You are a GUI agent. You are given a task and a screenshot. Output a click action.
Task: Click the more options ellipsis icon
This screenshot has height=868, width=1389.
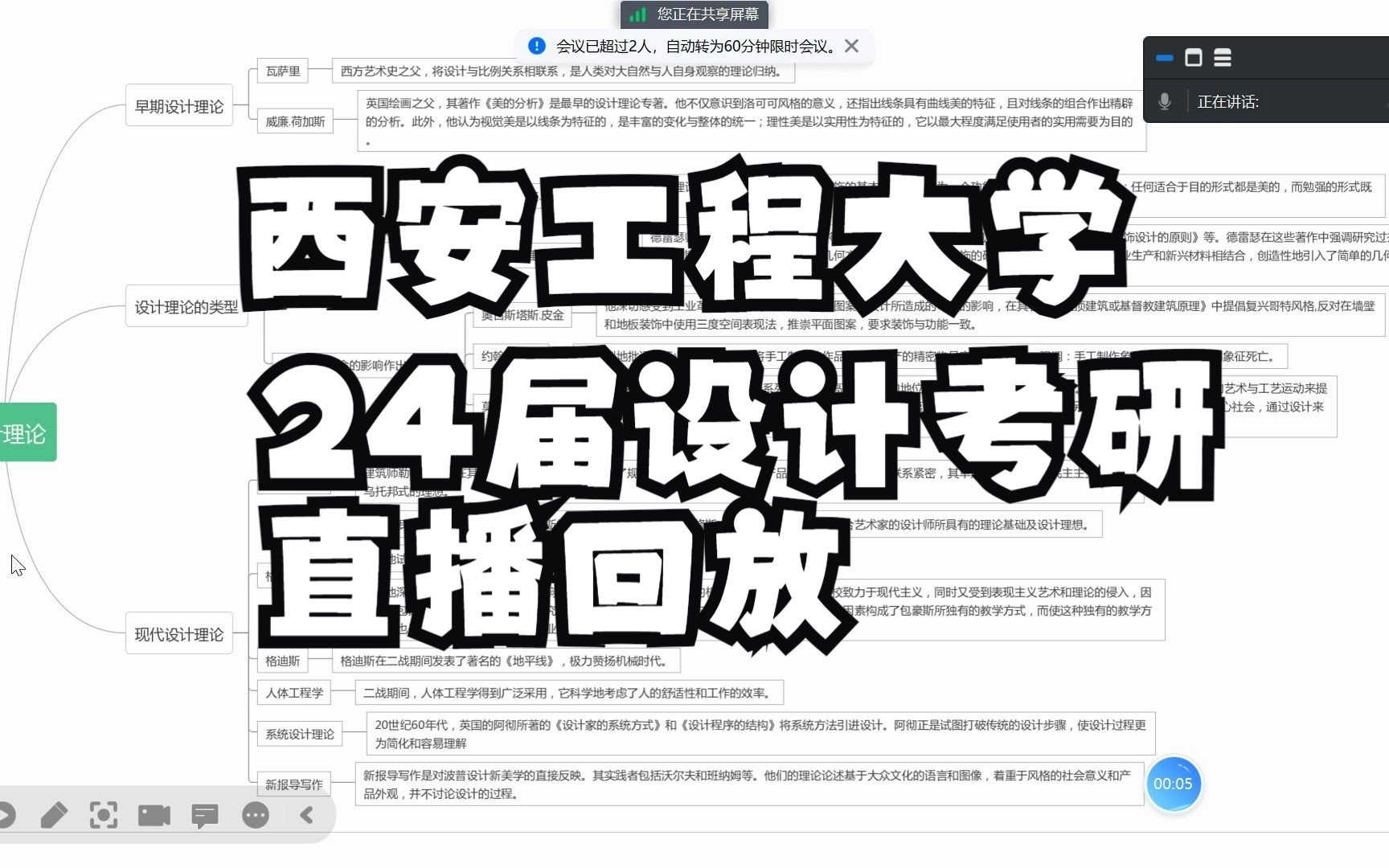tap(255, 815)
